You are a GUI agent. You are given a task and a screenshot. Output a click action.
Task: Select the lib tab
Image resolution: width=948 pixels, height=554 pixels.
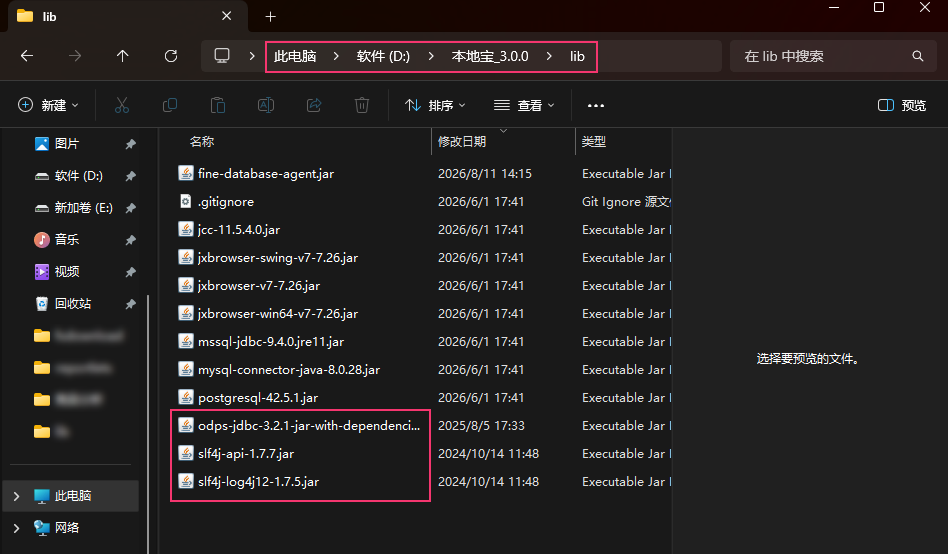pyautogui.click(x=127, y=16)
